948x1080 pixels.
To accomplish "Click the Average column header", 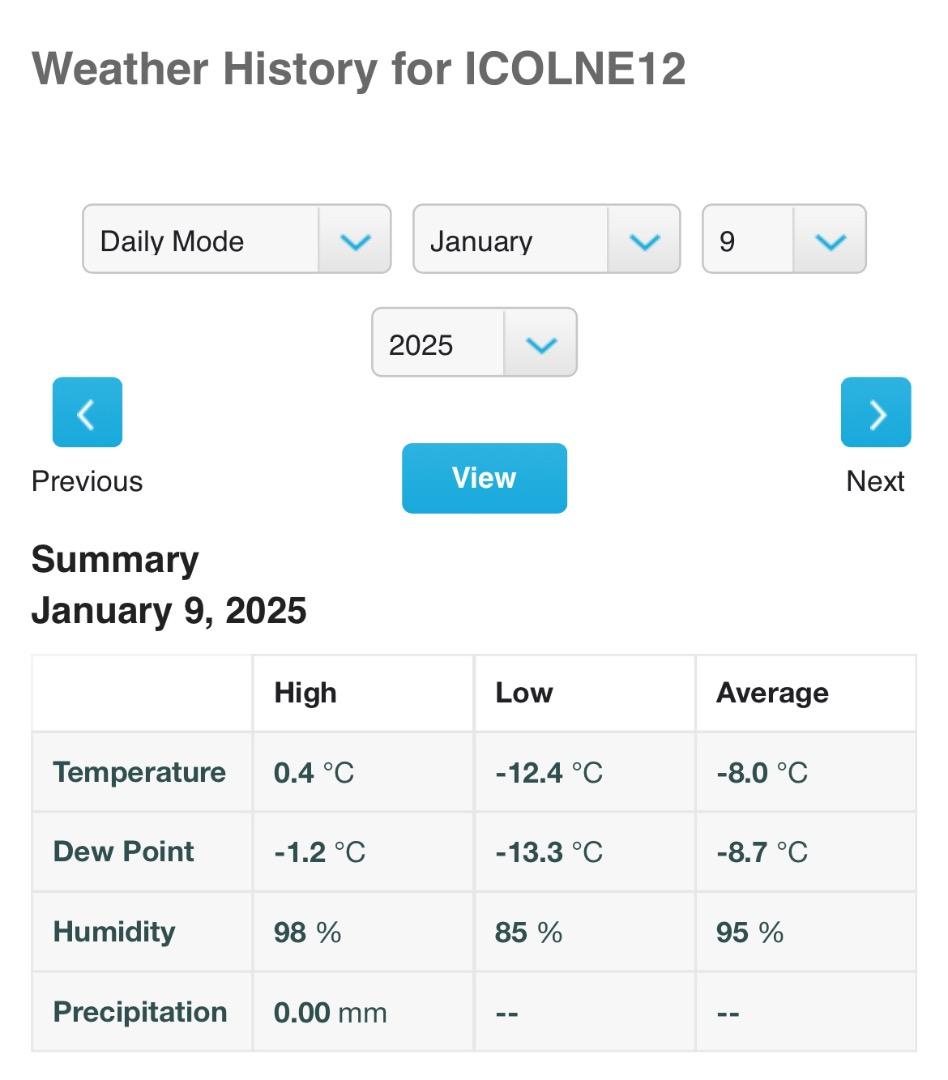I will click(x=772, y=693).
